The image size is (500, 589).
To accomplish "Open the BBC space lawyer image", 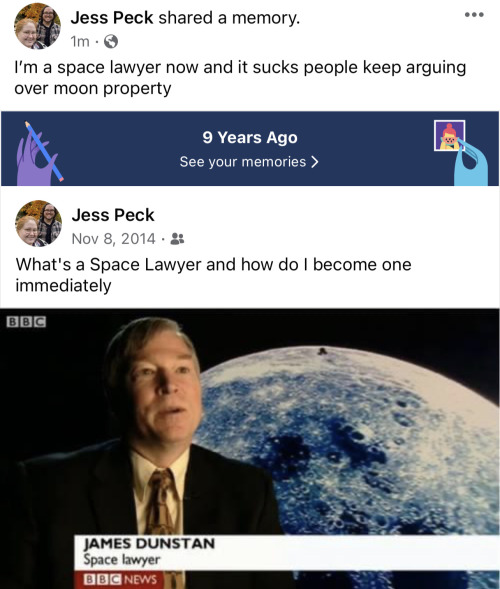I will coord(250,449).
